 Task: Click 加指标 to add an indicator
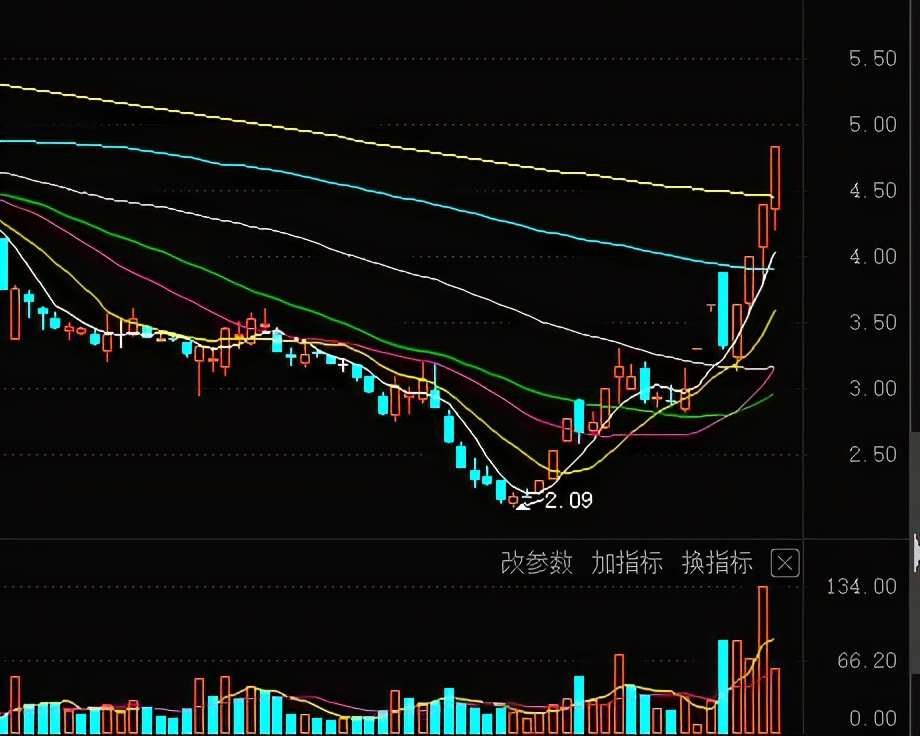[627, 563]
